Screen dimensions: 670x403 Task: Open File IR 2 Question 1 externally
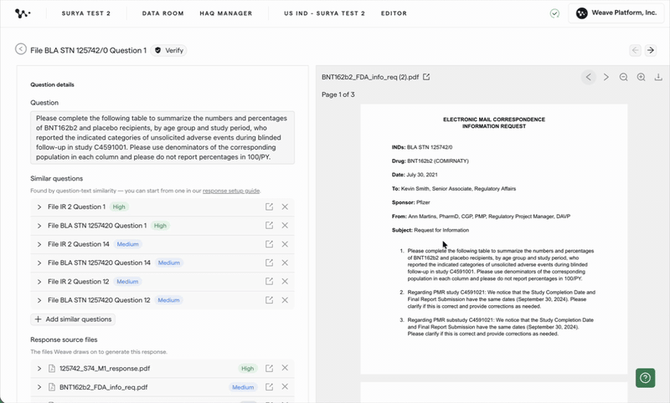269,207
